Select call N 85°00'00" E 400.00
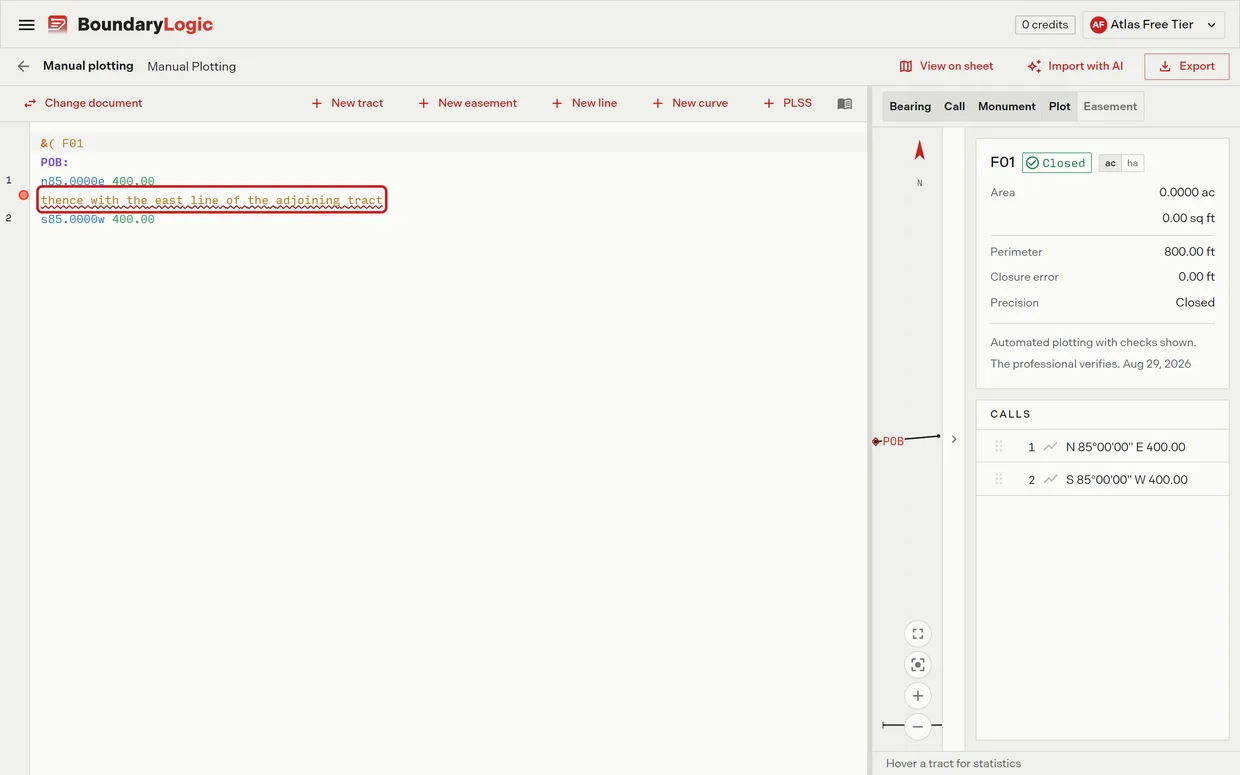 1102,447
